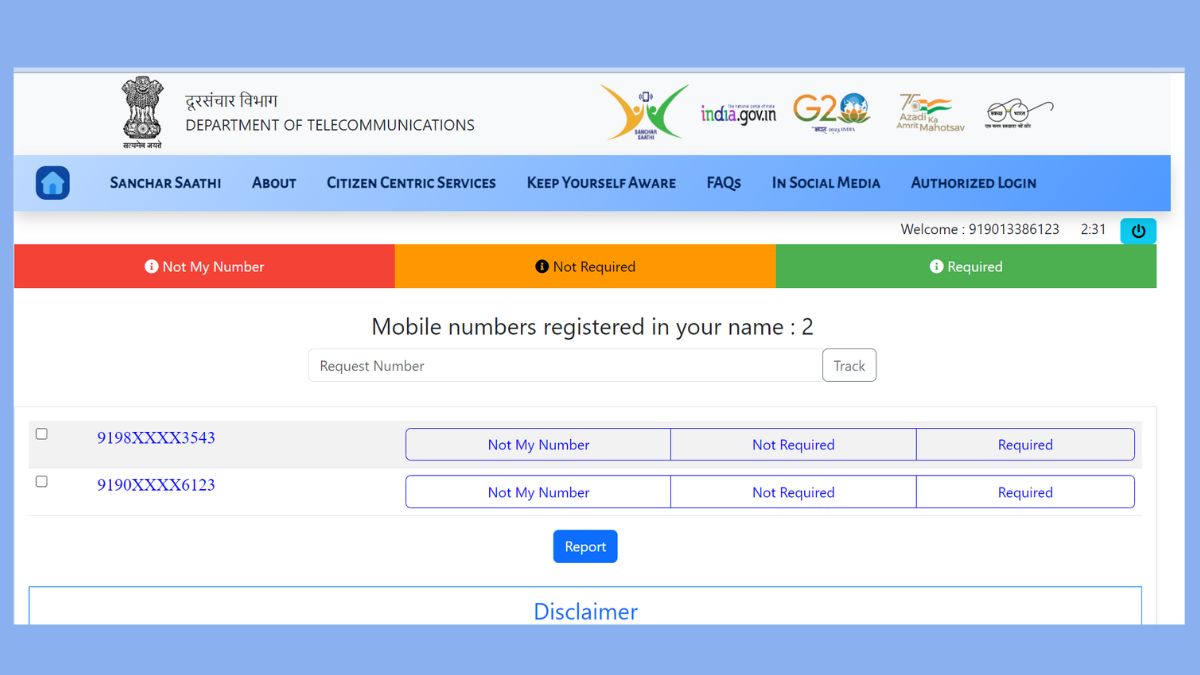Click the Sanchar Saathi logo
This screenshot has width=1200, height=675.
click(x=645, y=112)
